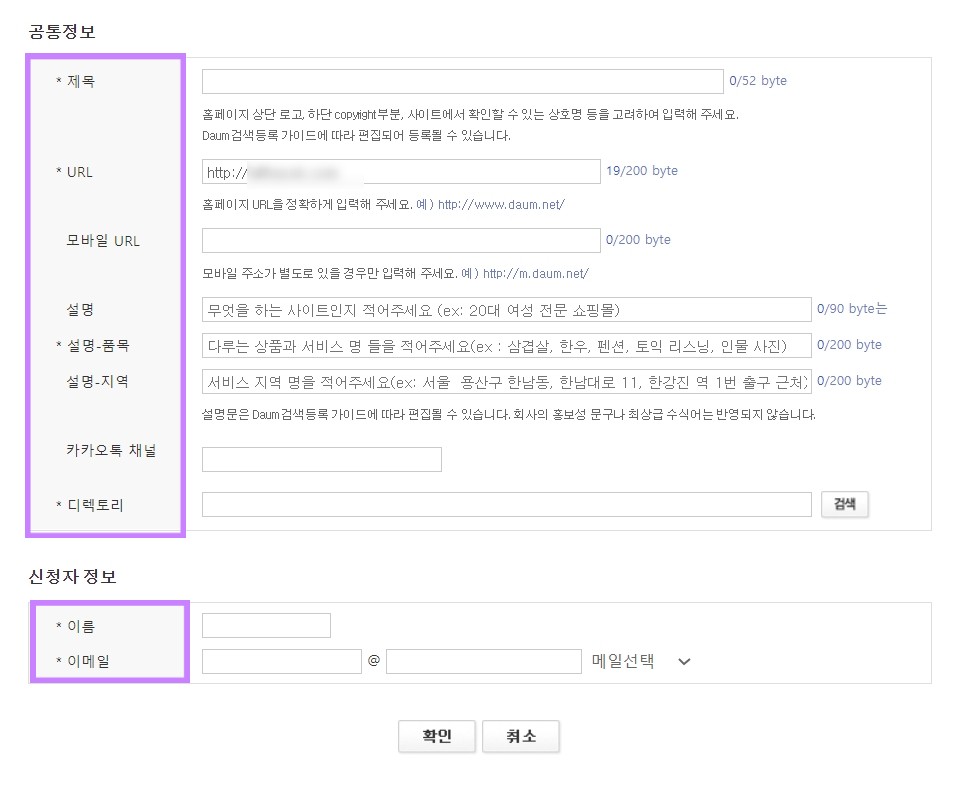This screenshot has width=970, height=787.
Task: Click the 확인 confirm button
Action: (x=437, y=736)
